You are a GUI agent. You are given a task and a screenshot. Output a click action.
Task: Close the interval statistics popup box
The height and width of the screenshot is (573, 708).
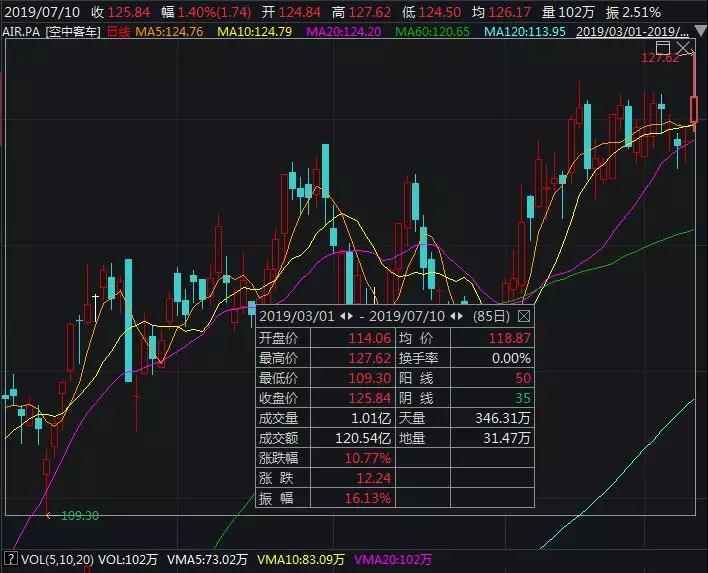point(524,316)
